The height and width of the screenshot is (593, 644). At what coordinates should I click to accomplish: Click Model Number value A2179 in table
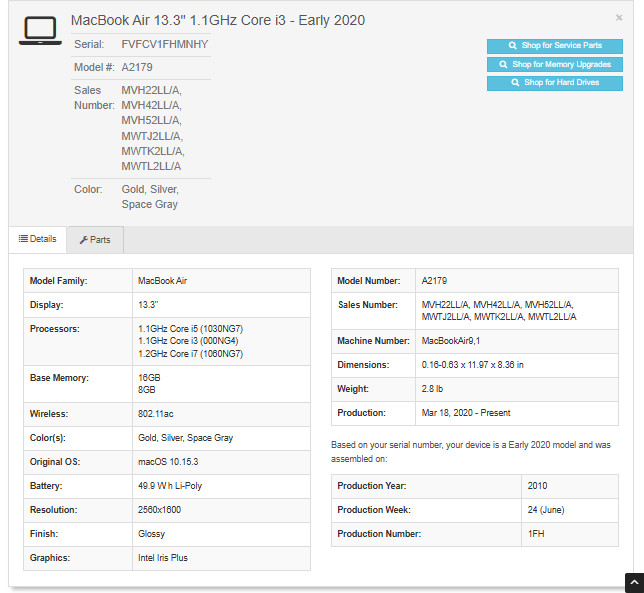click(434, 281)
